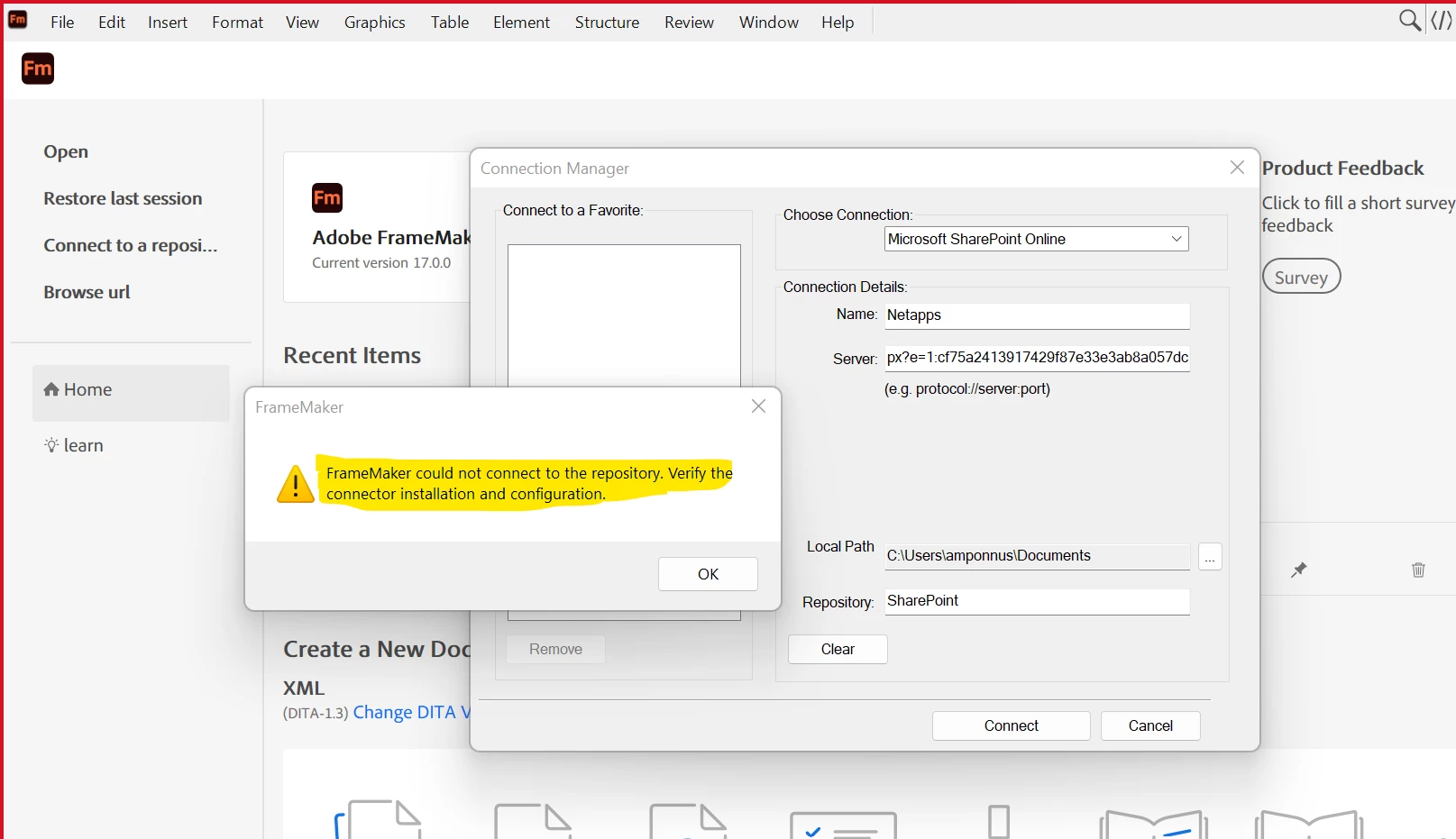Click the search magnifier icon
Viewport: 1456px width, 839px height.
click(x=1409, y=21)
